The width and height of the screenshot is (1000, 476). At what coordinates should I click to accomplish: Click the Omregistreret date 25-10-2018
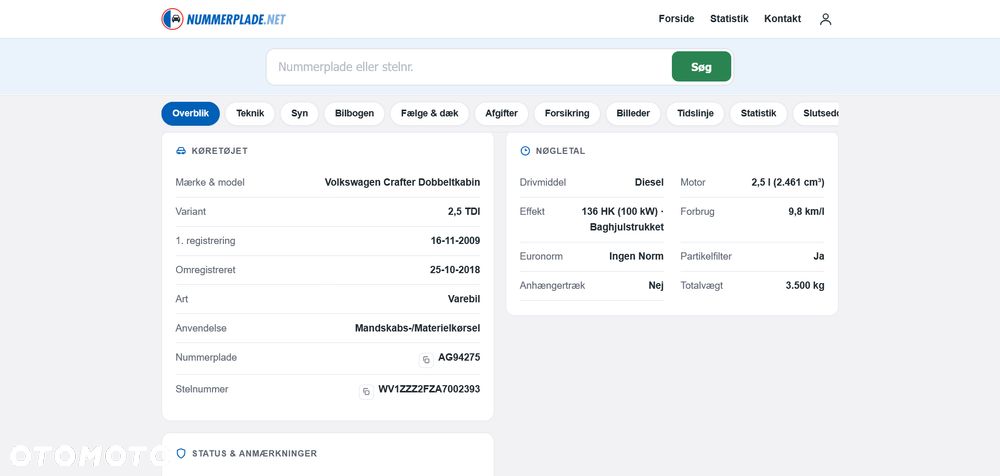[455, 270]
